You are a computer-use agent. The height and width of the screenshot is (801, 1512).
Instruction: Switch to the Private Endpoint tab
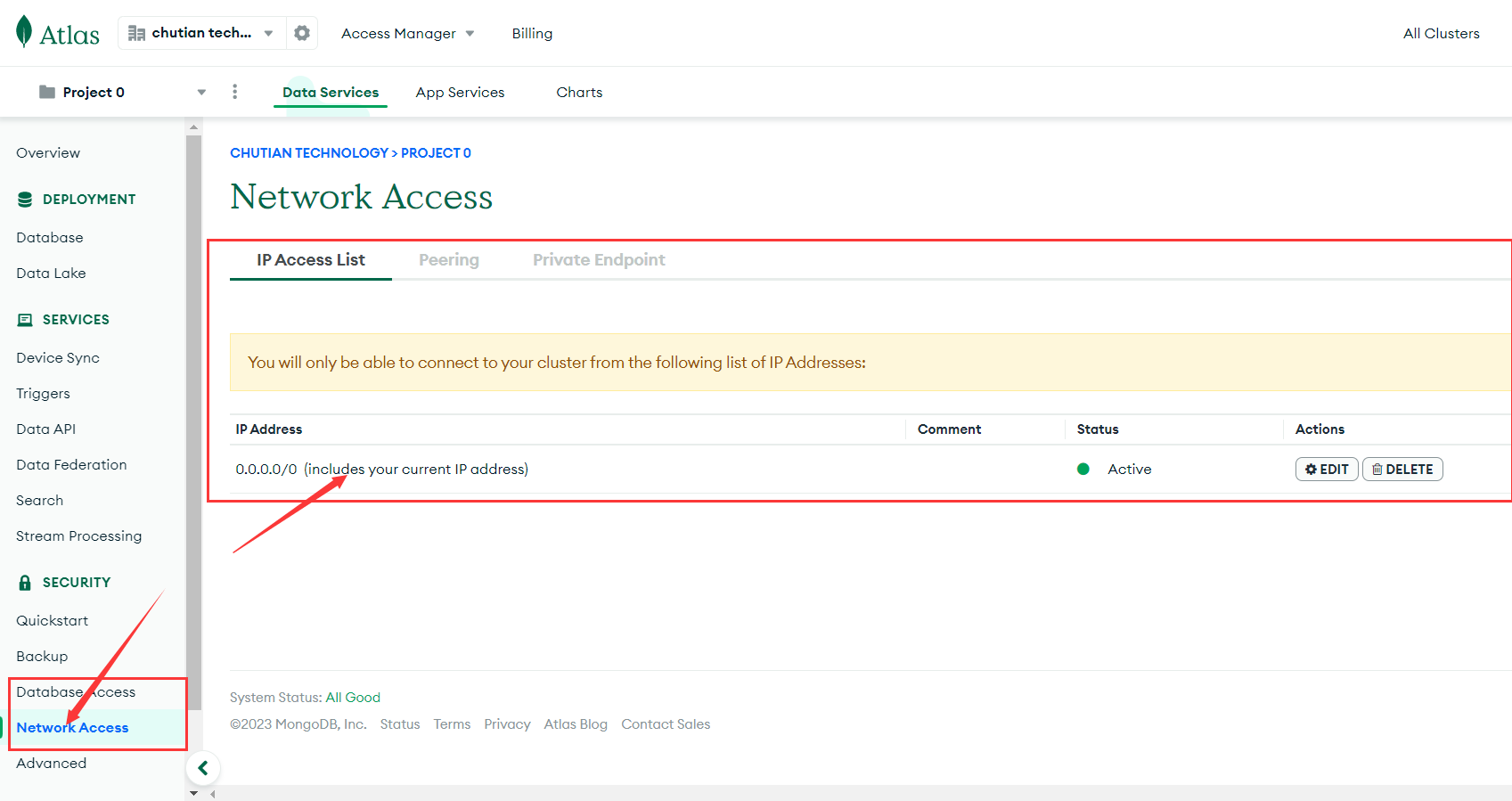[x=599, y=260]
